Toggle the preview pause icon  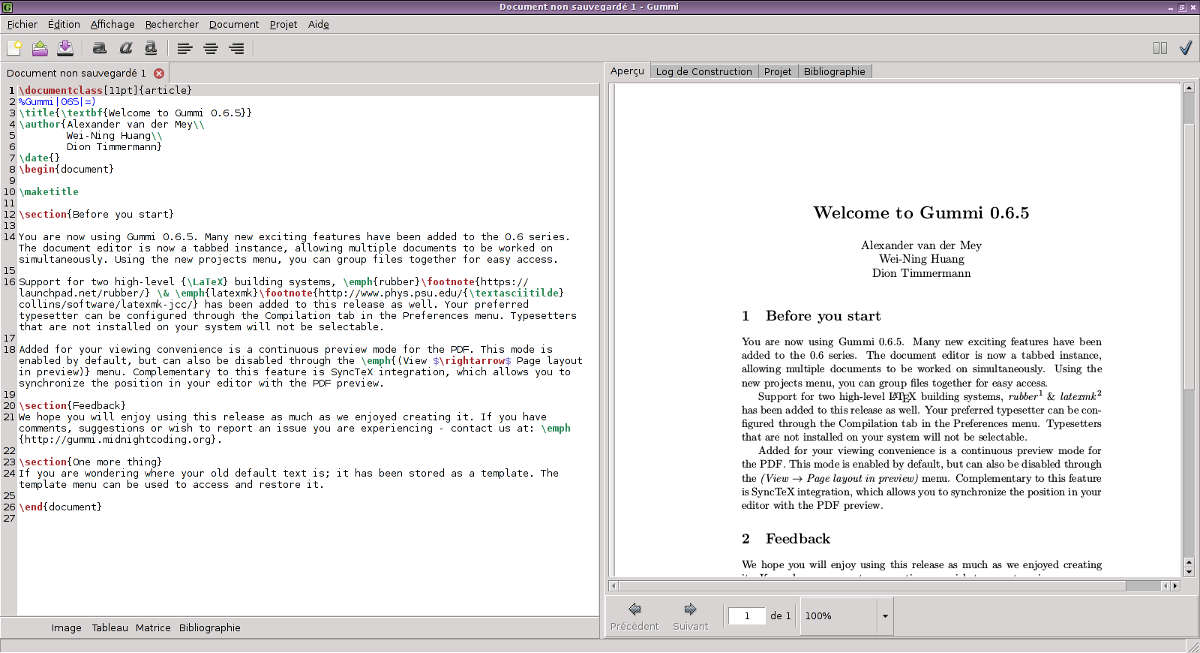1160,47
